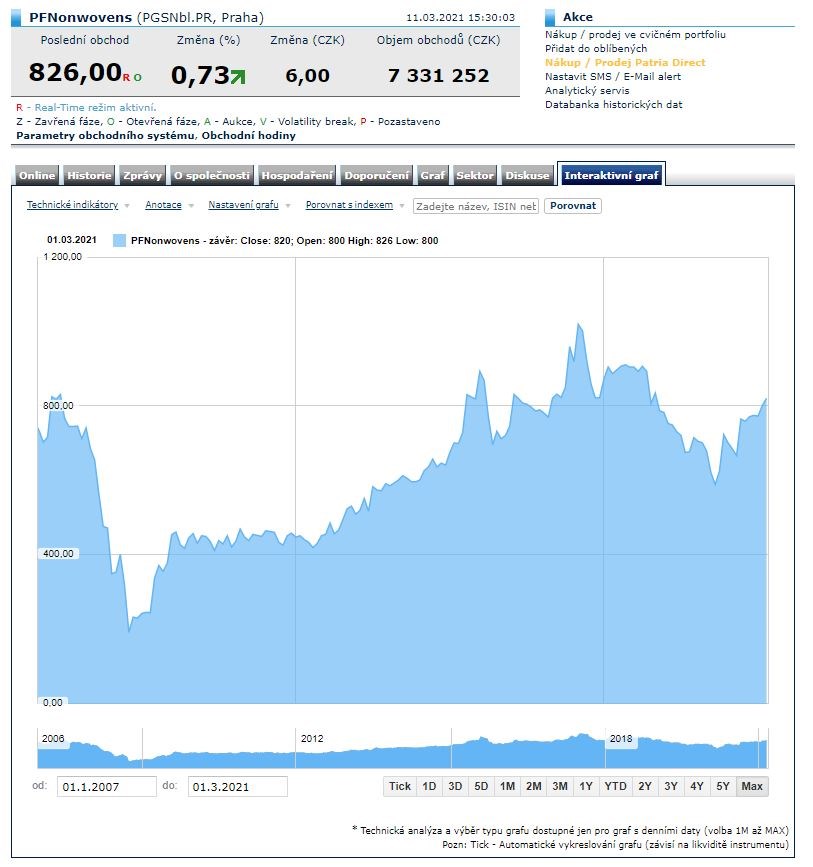Click the 'do' end date field

point(237,787)
